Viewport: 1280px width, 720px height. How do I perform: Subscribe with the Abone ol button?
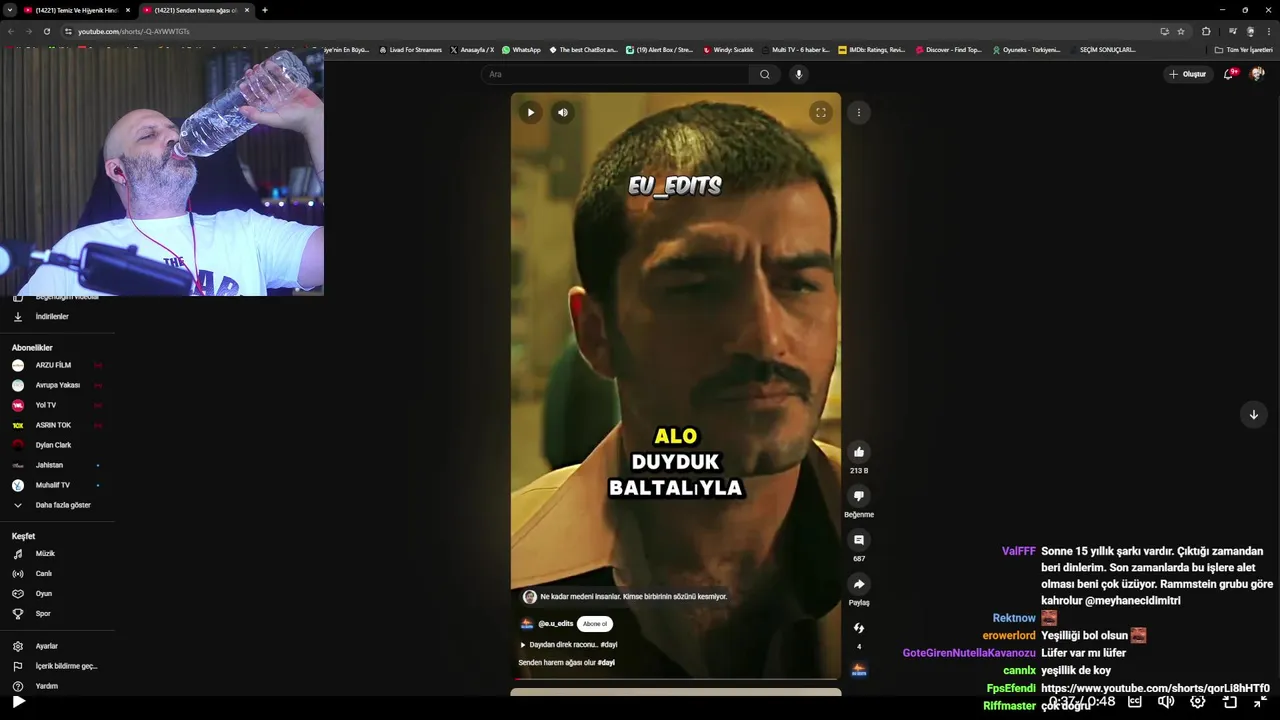pos(595,624)
